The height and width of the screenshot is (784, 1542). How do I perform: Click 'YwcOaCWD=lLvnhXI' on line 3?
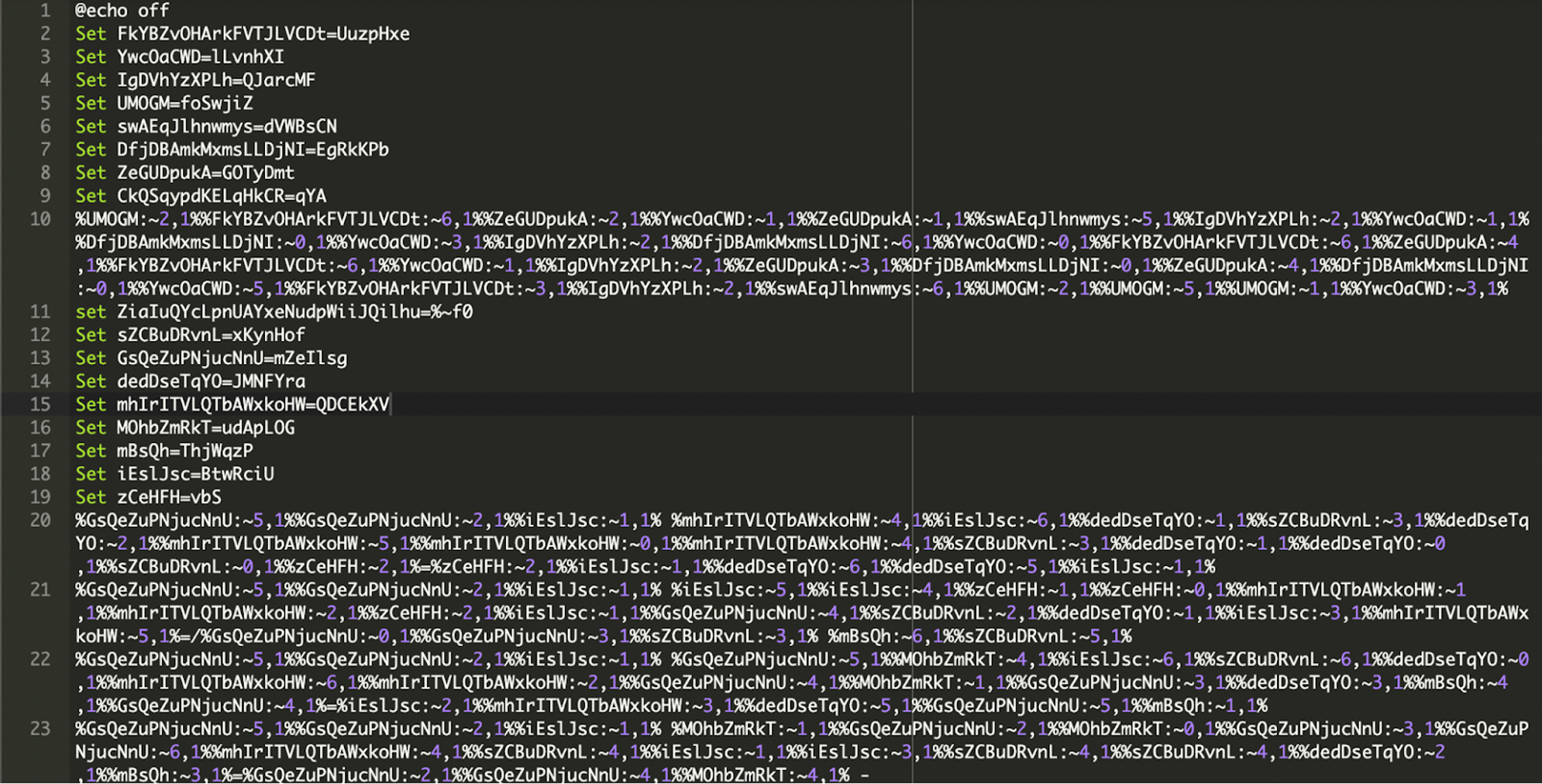pyautogui.click(x=200, y=57)
